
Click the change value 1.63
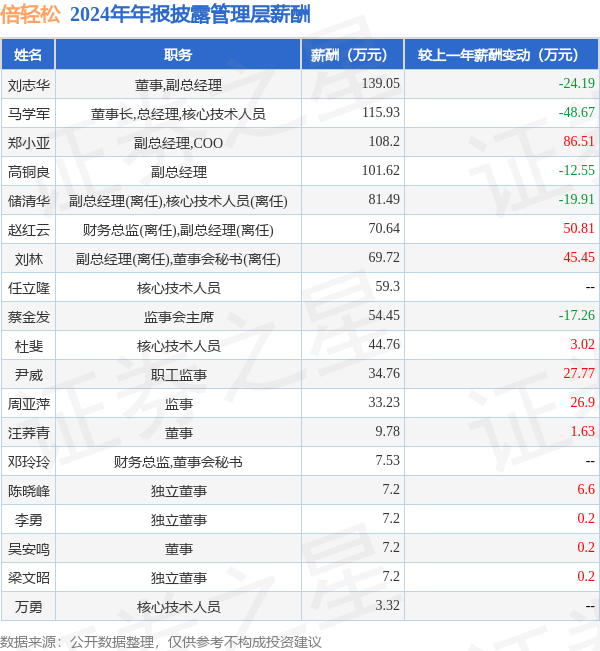coord(582,431)
